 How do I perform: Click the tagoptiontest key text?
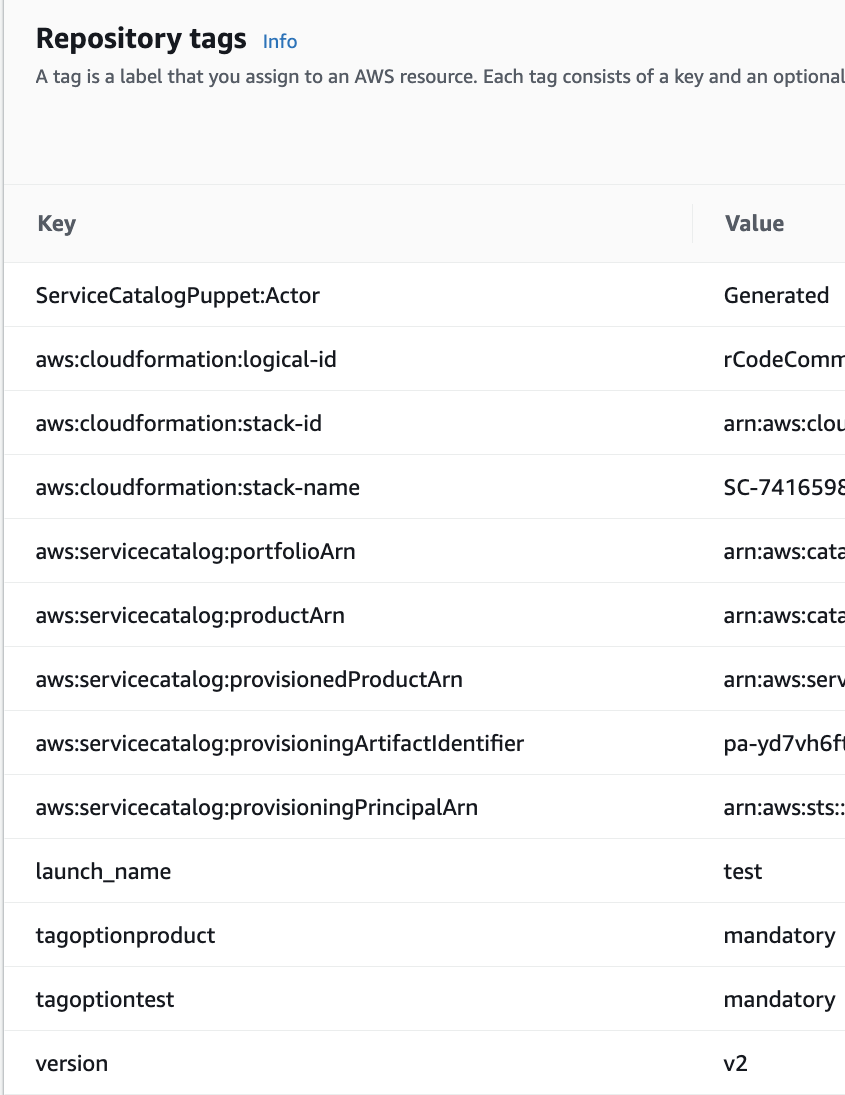point(106,999)
